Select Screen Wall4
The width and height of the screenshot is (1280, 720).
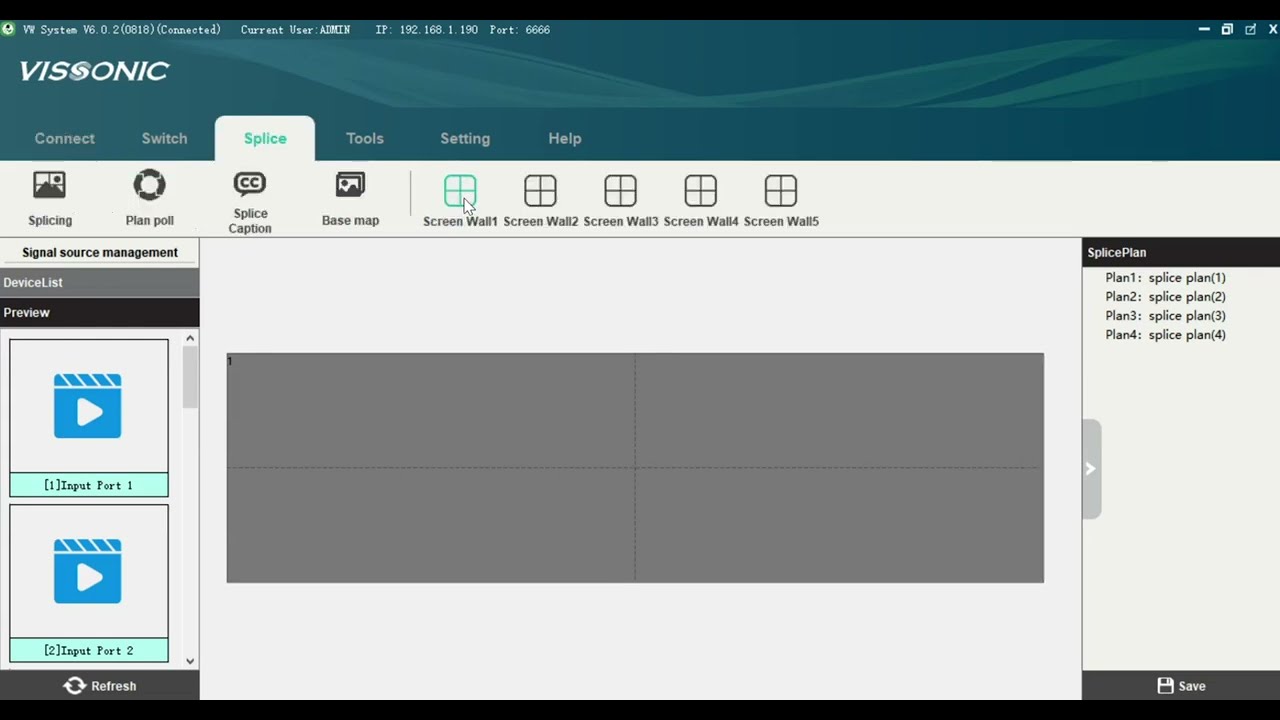(700, 200)
